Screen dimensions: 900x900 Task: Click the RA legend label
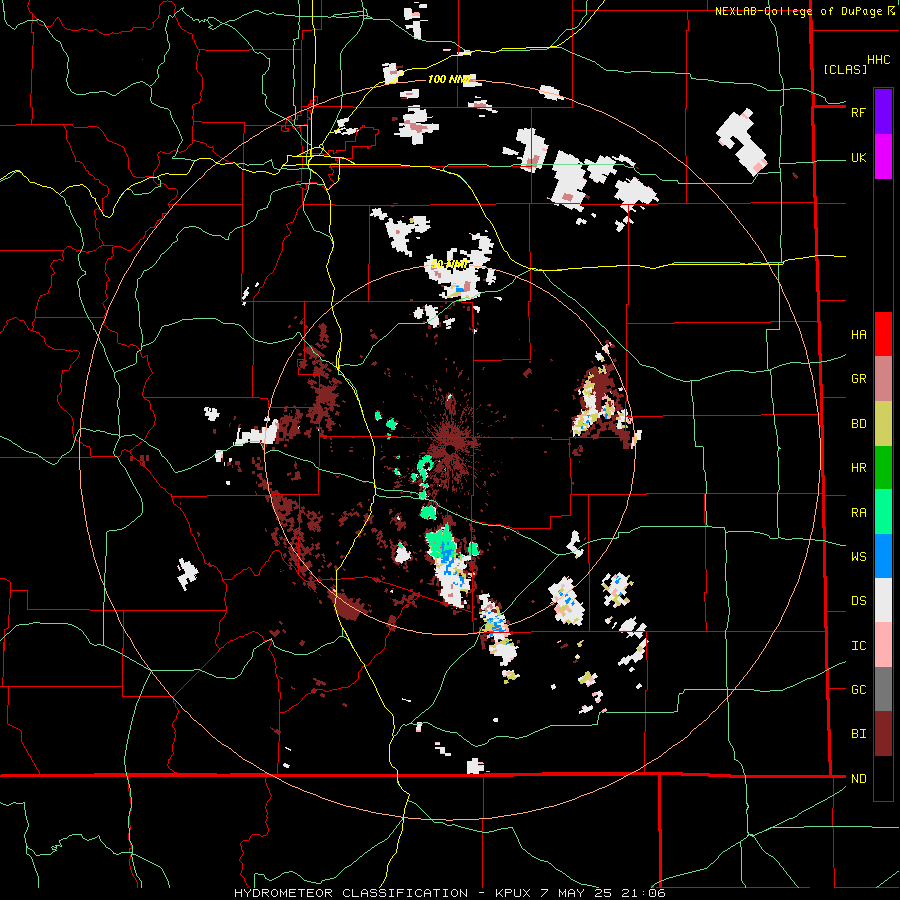coord(858,512)
